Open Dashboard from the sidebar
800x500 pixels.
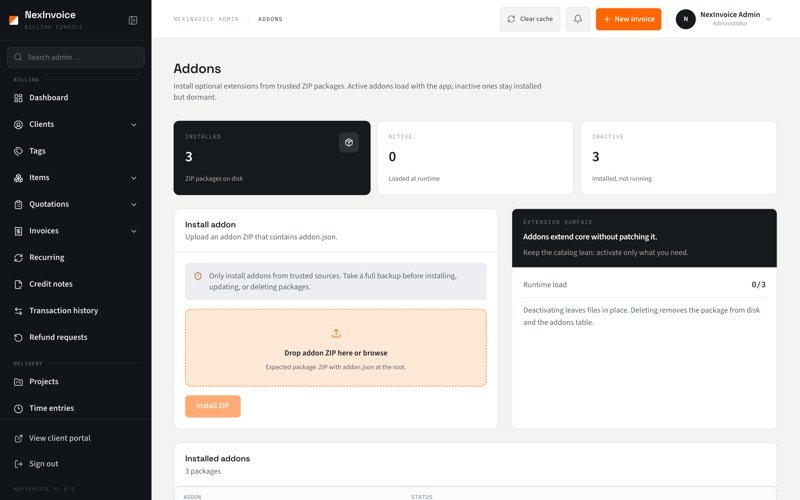click(76, 97)
